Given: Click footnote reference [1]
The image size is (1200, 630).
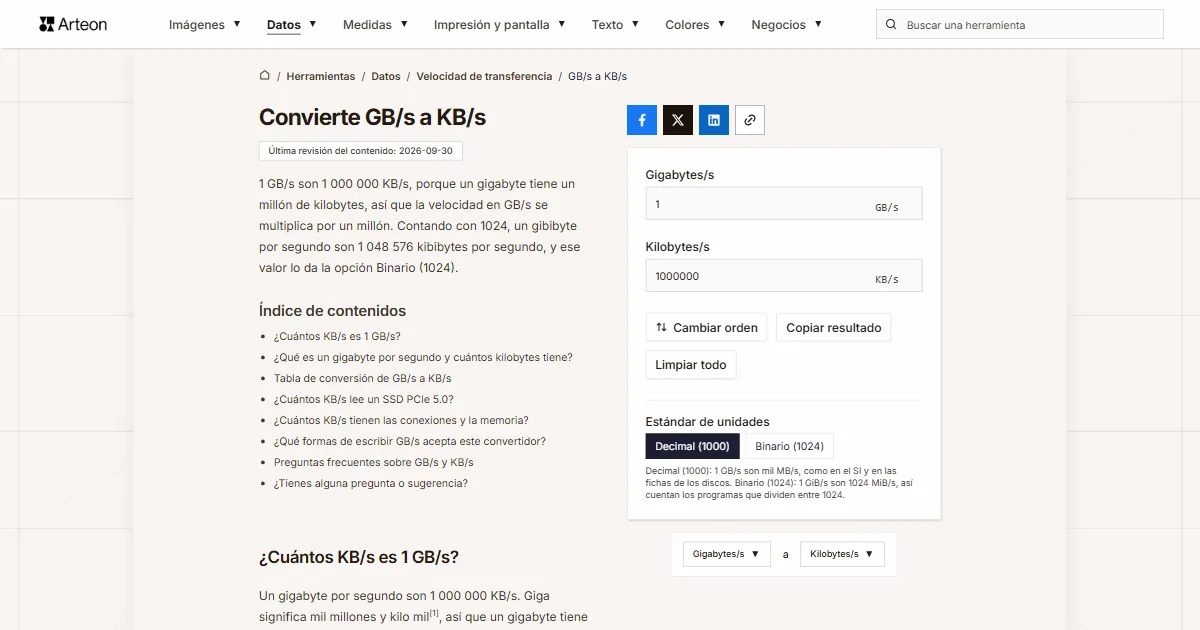Looking at the screenshot, I should coord(434,614).
